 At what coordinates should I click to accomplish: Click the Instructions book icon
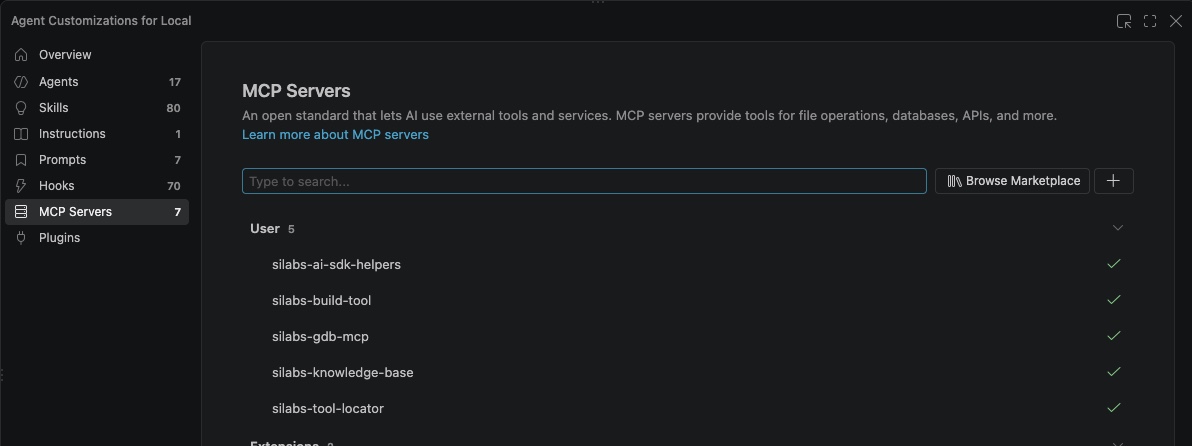21,134
